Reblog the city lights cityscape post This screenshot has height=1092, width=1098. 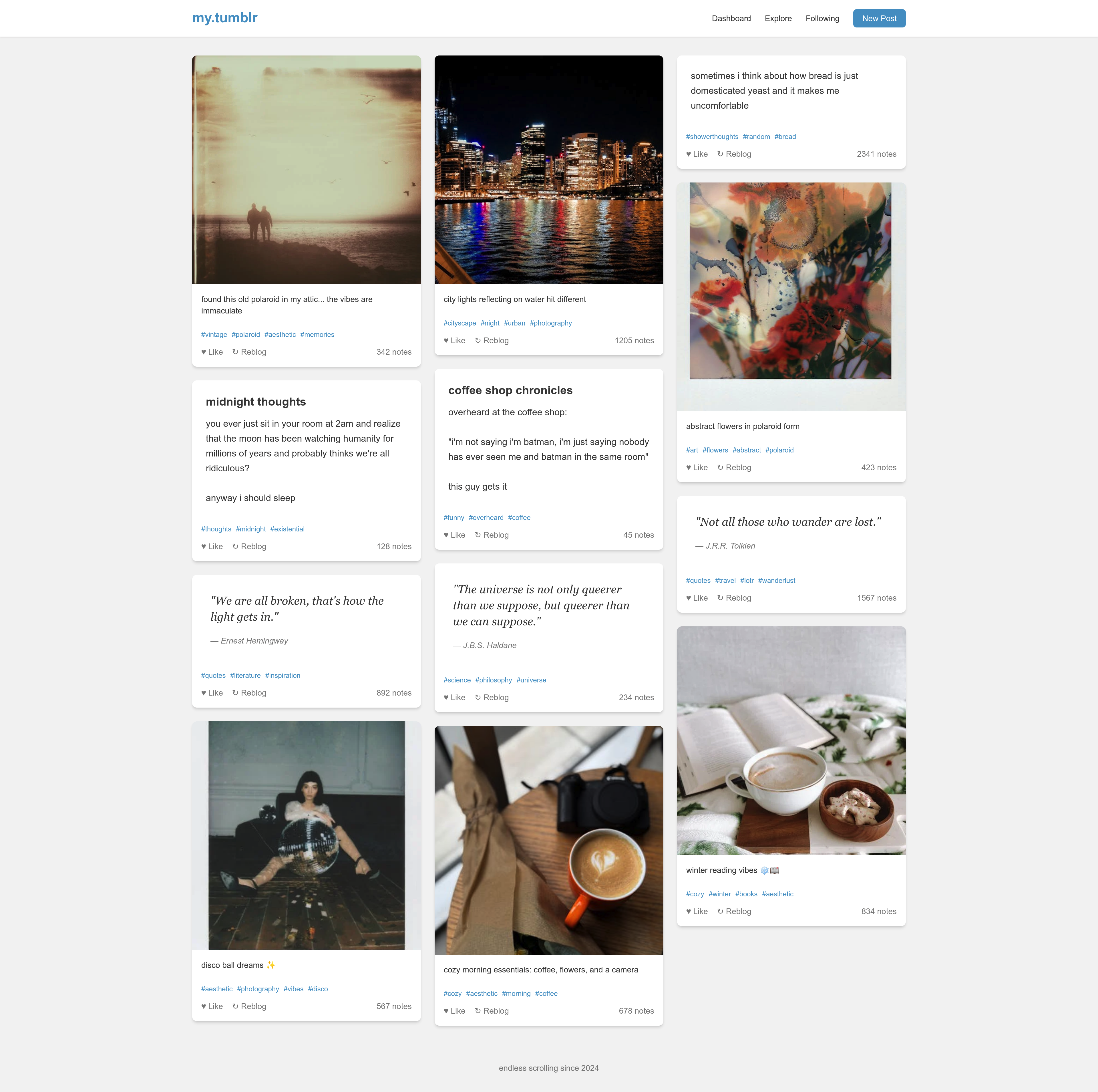[x=492, y=341]
